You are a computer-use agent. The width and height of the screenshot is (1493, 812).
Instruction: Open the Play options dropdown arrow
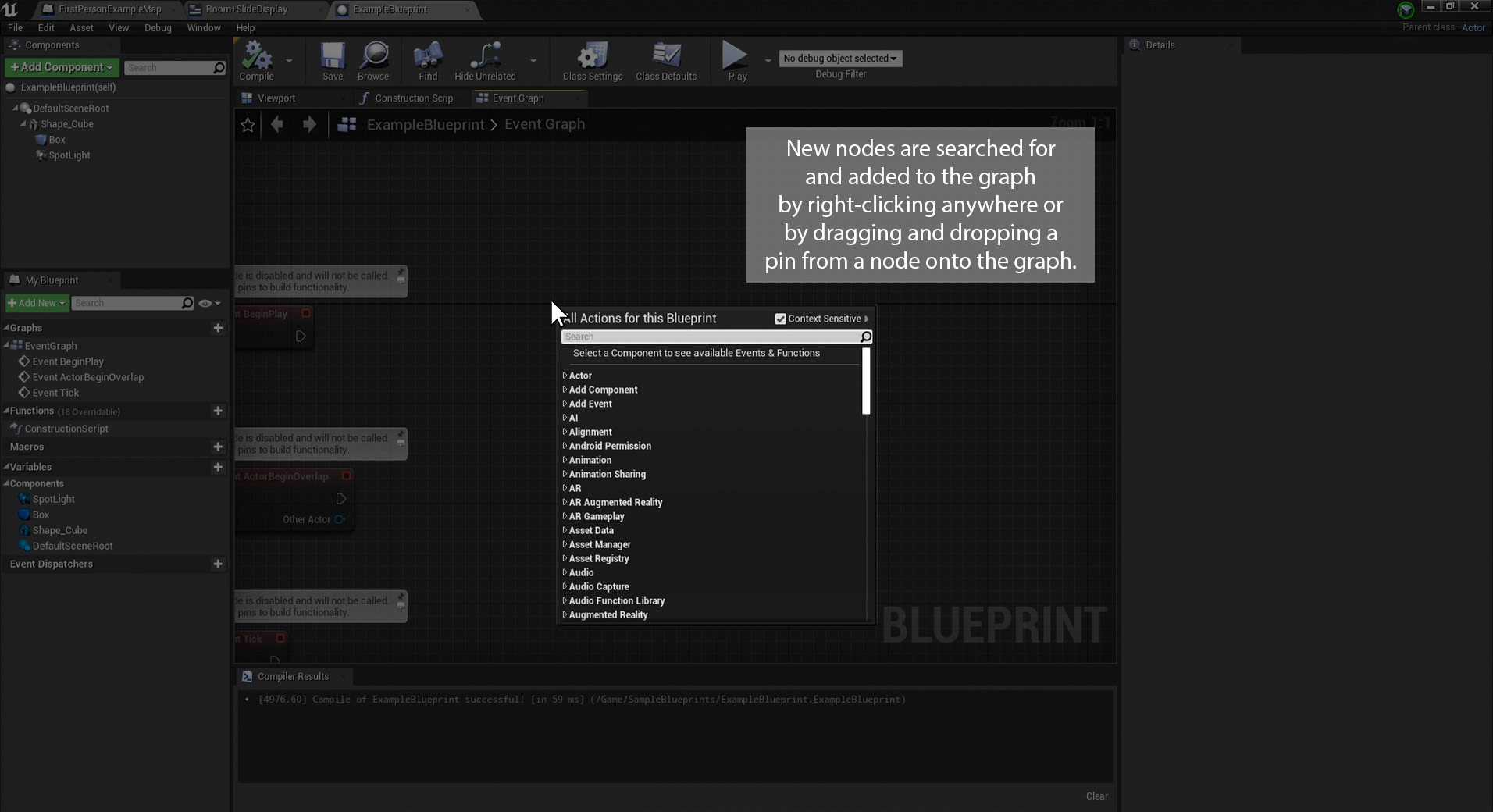coord(768,60)
